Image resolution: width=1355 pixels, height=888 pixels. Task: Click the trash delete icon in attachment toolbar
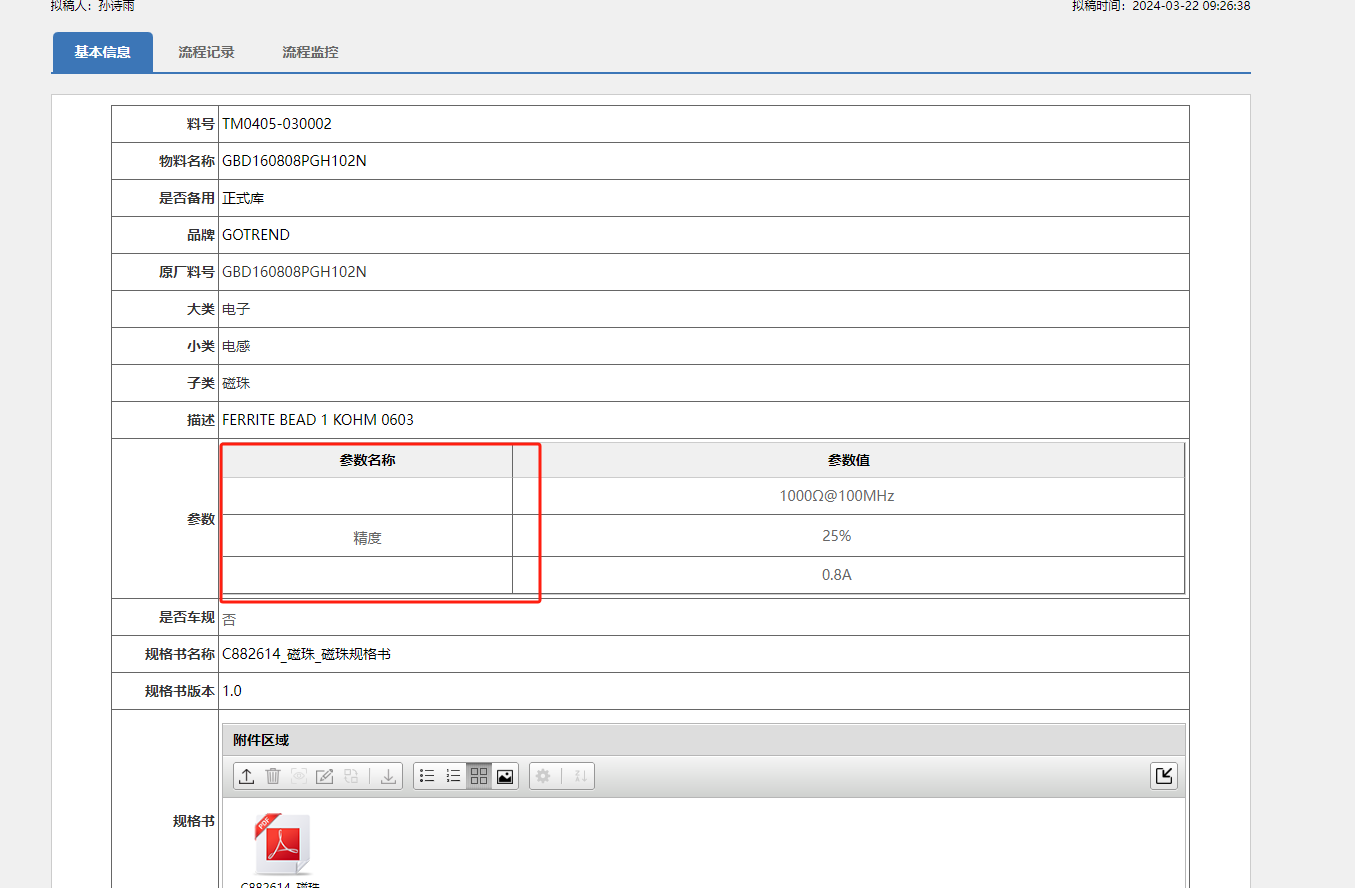pyautogui.click(x=273, y=776)
